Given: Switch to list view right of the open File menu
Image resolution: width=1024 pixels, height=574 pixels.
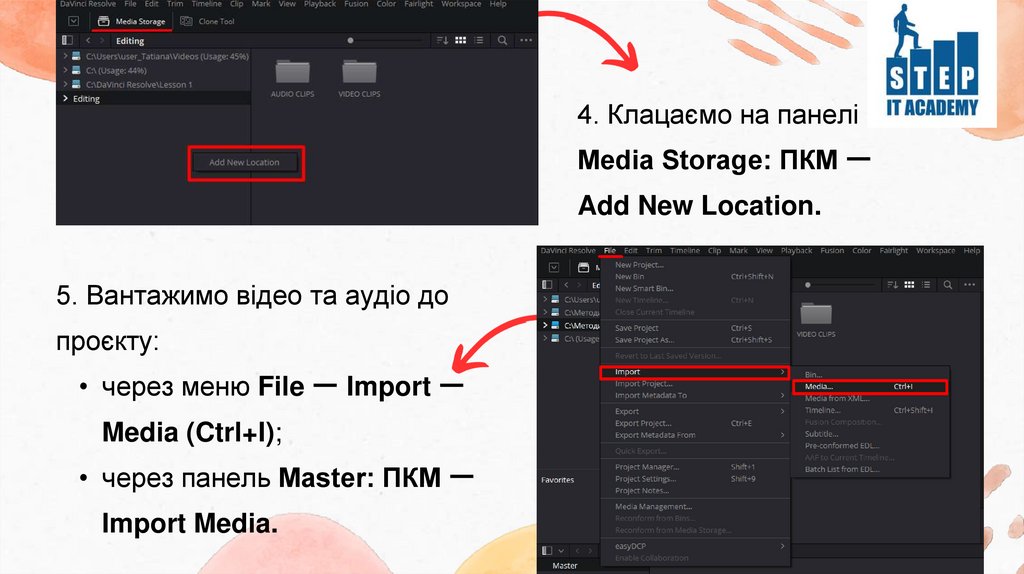Looking at the screenshot, I should coord(927,285).
